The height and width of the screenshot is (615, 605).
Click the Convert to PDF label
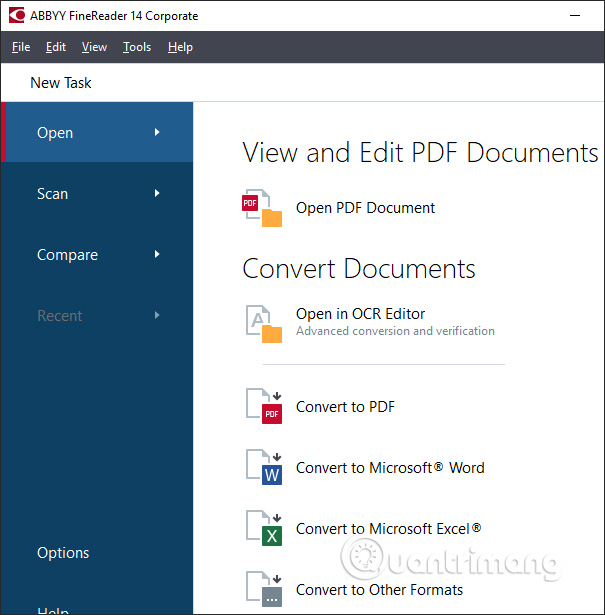(x=345, y=407)
